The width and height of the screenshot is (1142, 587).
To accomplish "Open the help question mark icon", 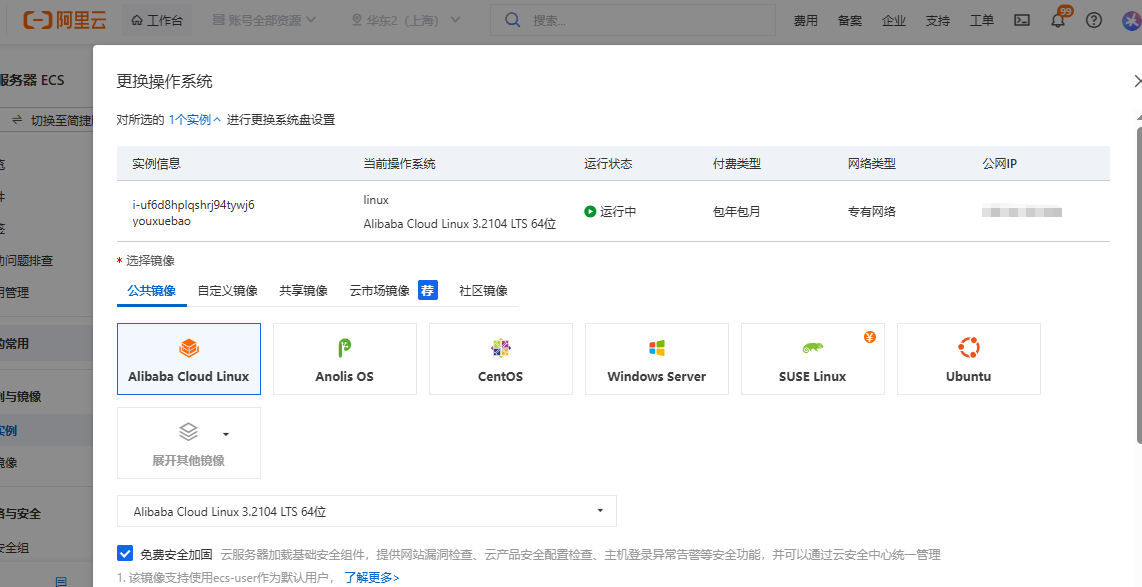I will pos(1093,19).
